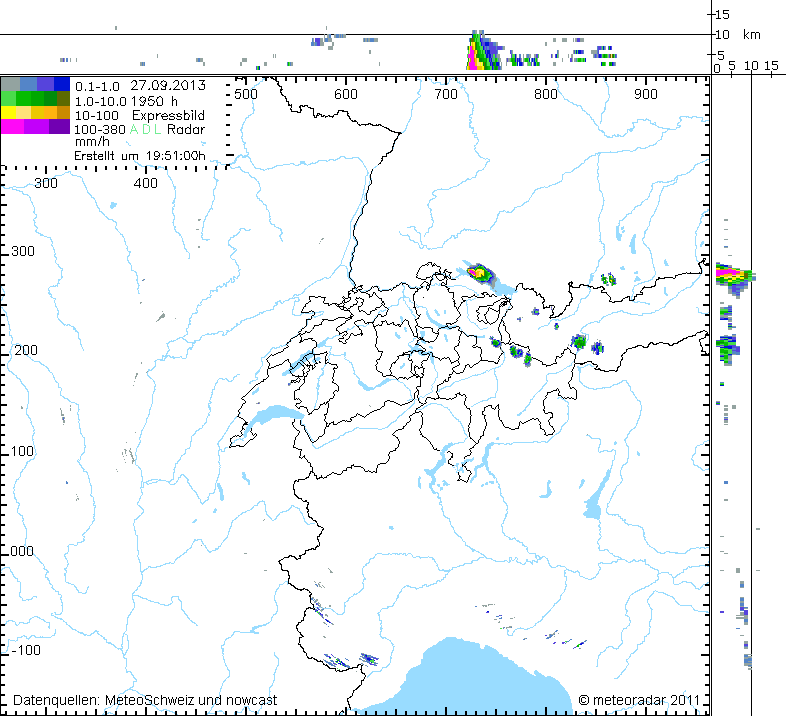
Task: Pick the dark blue swatch in the legend
Action: (x=62, y=84)
